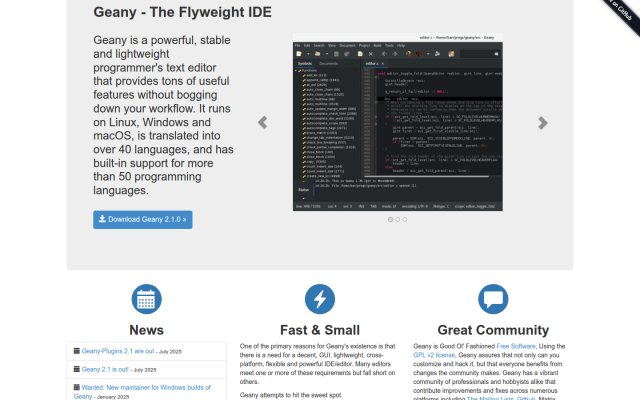The height and width of the screenshot is (400, 640).
Task: Follow the GPL v2 license link
Action: coord(434,355)
